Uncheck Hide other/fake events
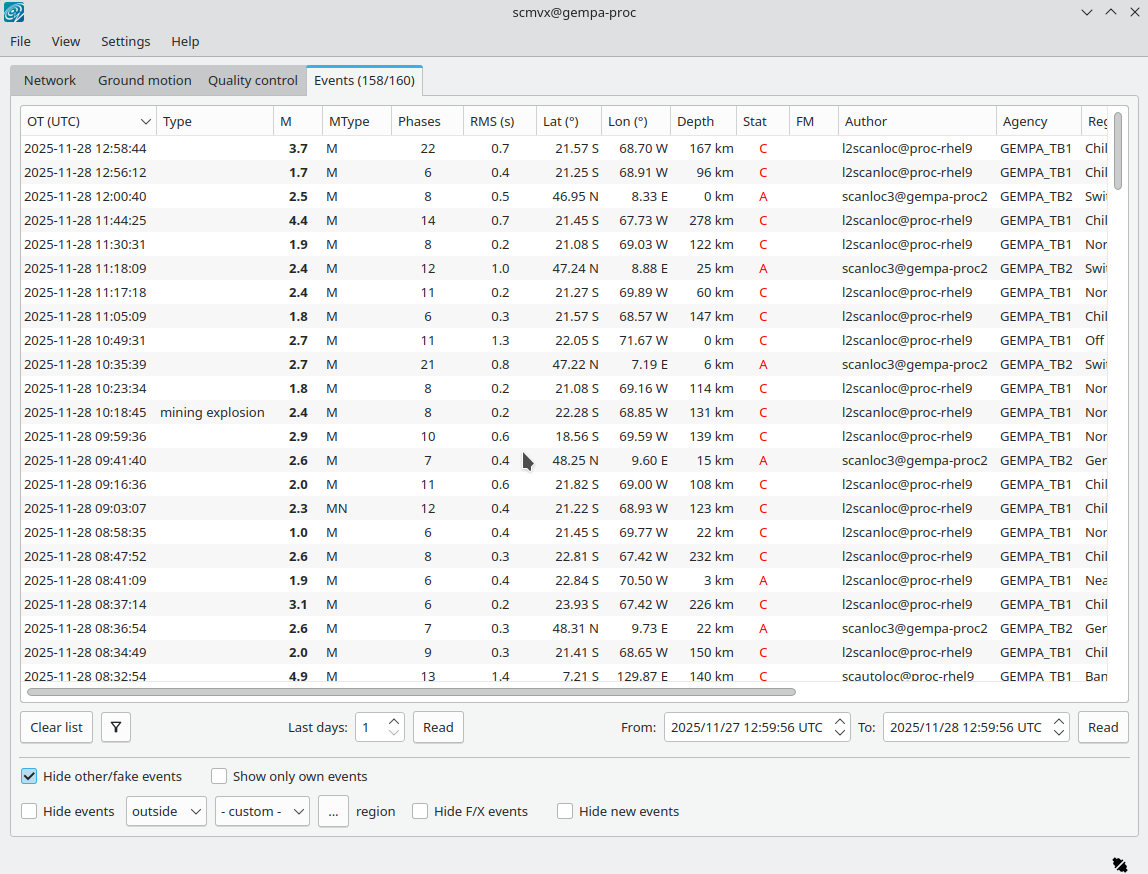 [x=29, y=776]
